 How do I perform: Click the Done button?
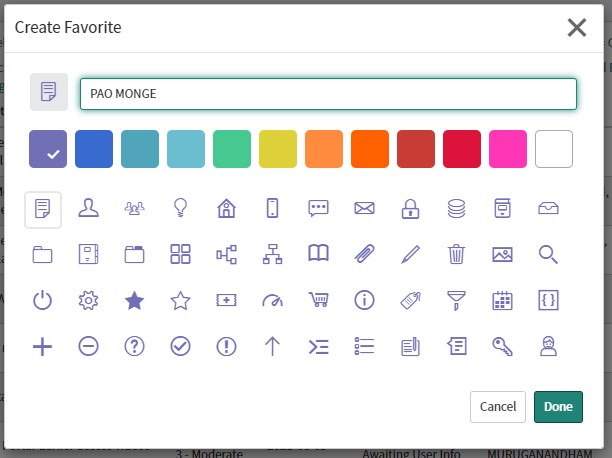tap(558, 407)
